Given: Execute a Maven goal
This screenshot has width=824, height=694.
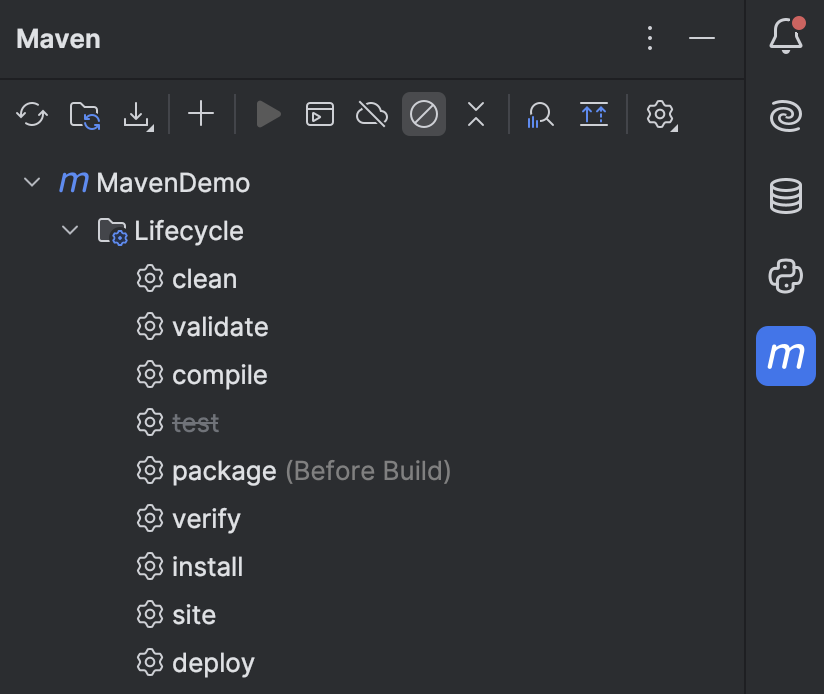Looking at the screenshot, I should coord(320,114).
